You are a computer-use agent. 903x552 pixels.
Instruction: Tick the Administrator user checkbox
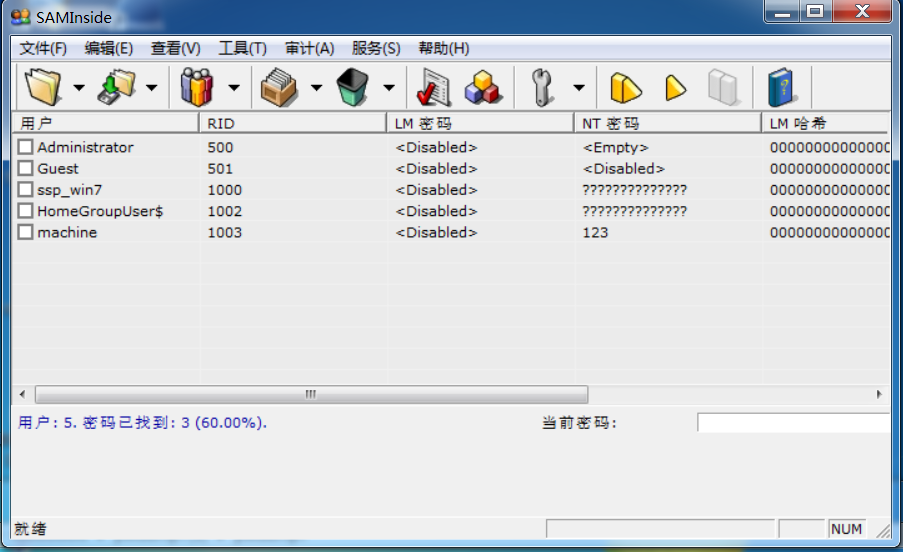25,147
